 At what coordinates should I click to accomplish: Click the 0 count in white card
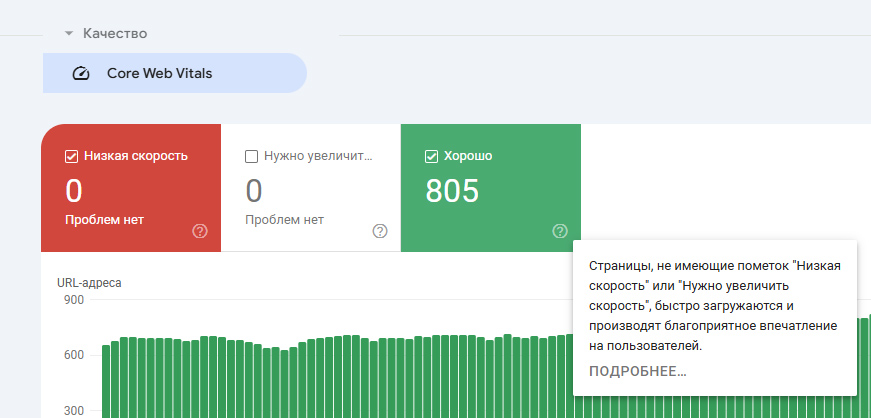tap(254, 190)
